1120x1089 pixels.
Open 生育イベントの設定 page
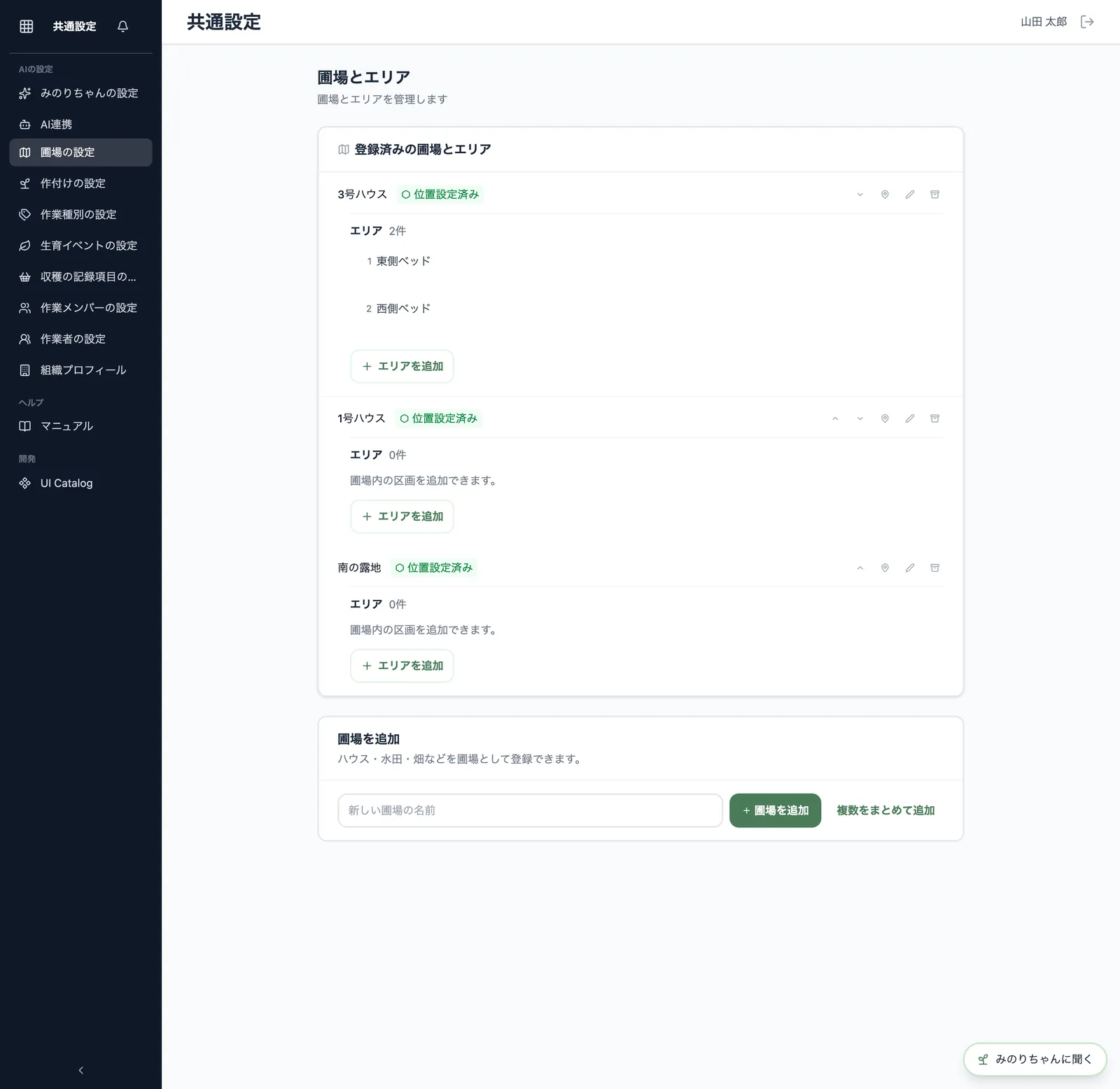coord(80,246)
